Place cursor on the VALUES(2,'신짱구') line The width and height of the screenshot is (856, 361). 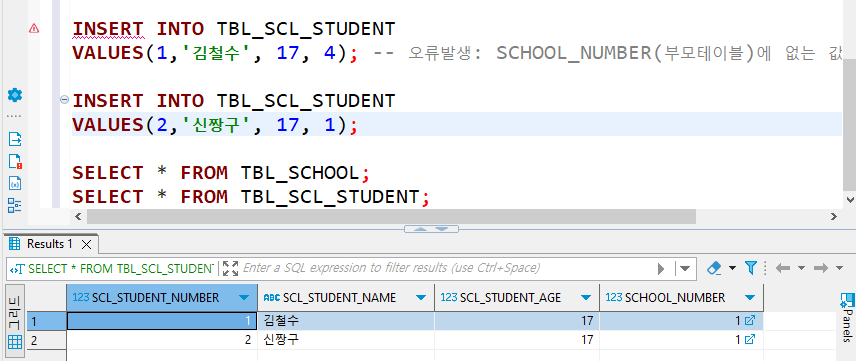click(x=215, y=125)
